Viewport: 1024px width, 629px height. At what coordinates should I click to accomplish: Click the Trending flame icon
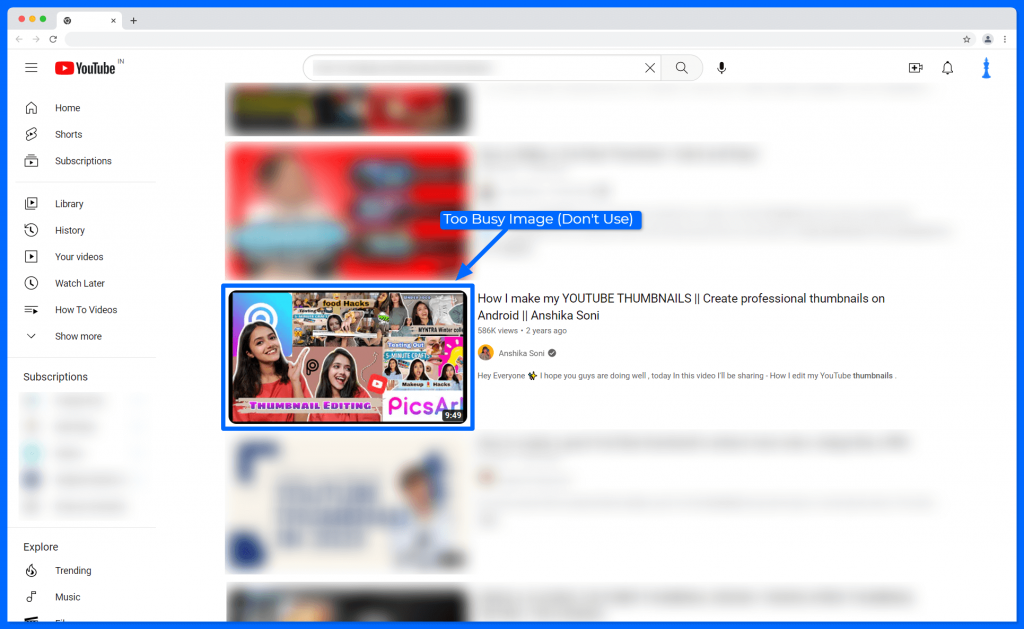(x=31, y=570)
